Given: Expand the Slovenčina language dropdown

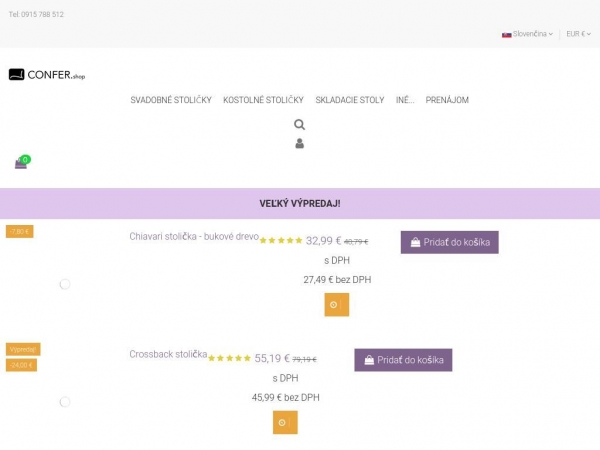Looking at the screenshot, I should (x=528, y=34).
